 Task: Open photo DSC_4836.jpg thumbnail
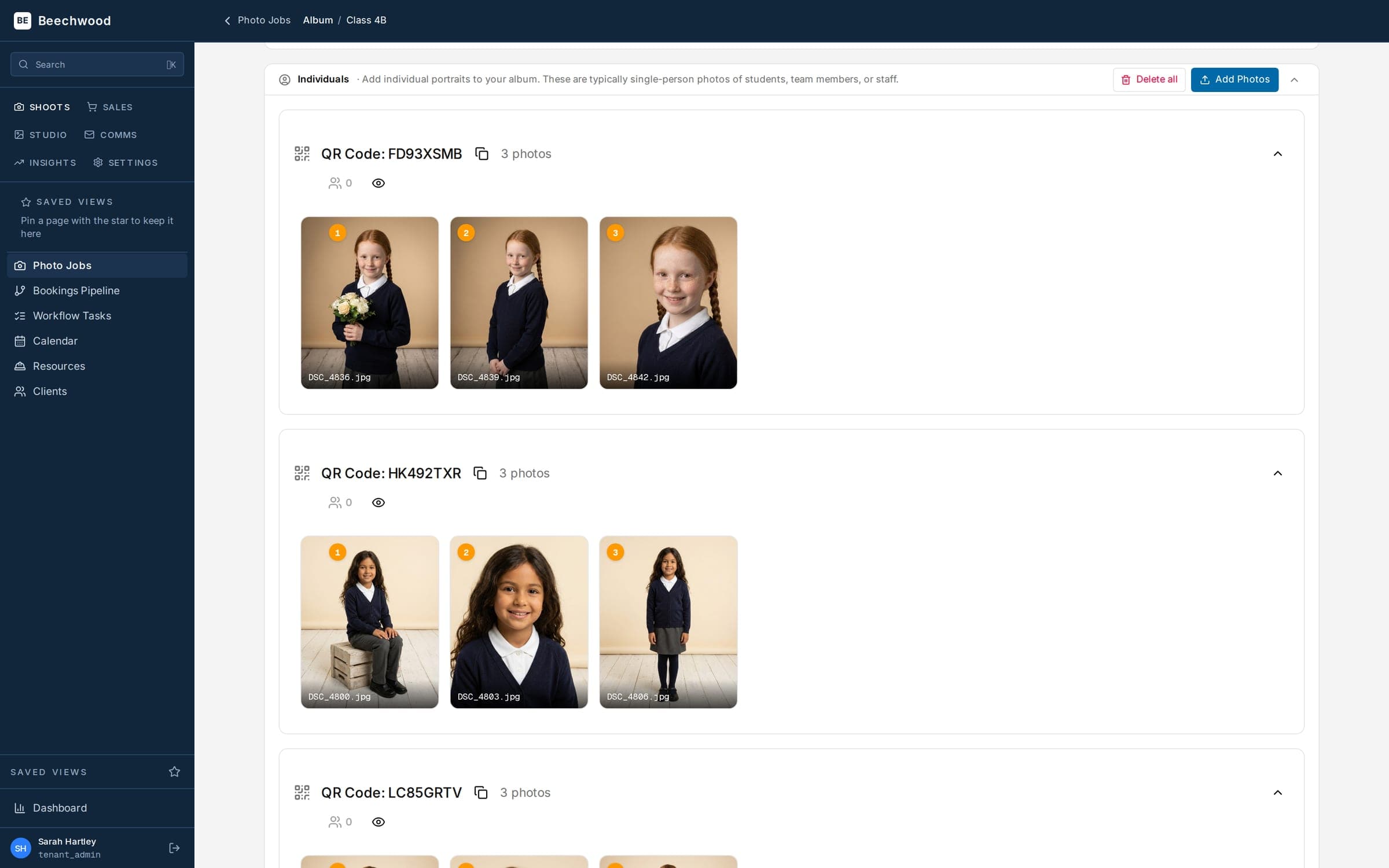tap(370, 303)
